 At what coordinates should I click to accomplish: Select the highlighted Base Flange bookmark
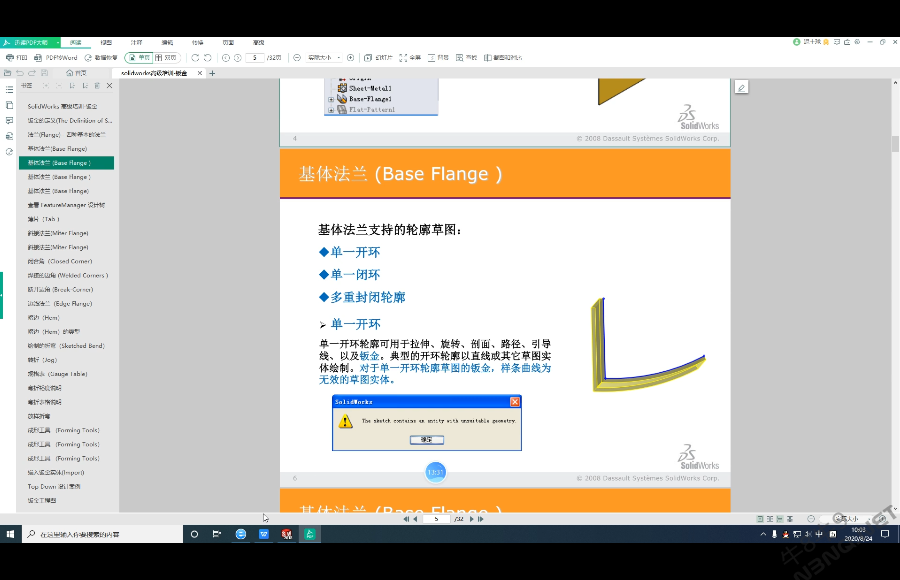pos(67,163)
